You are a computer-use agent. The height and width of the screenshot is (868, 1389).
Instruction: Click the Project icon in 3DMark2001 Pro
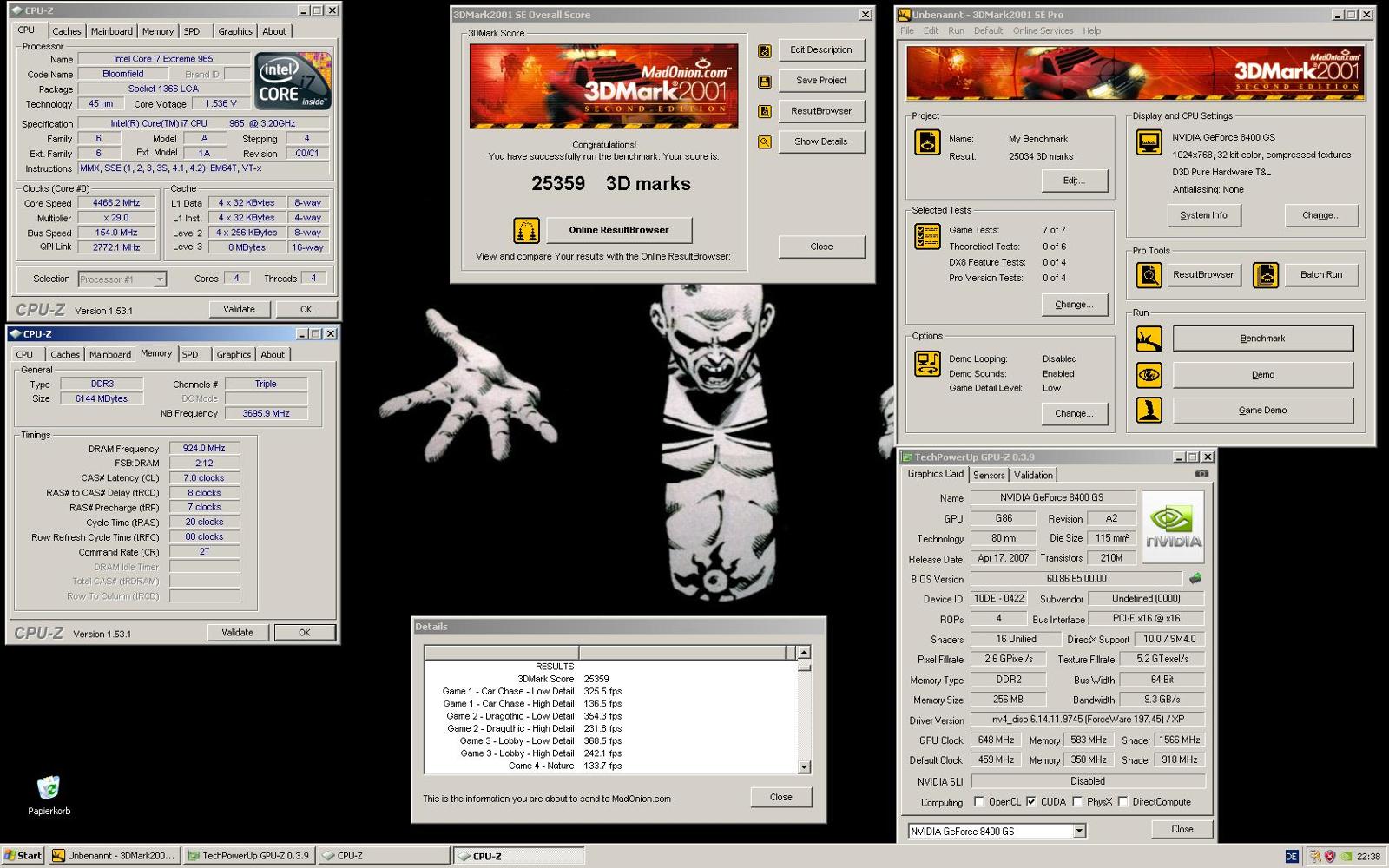[927, 142]
